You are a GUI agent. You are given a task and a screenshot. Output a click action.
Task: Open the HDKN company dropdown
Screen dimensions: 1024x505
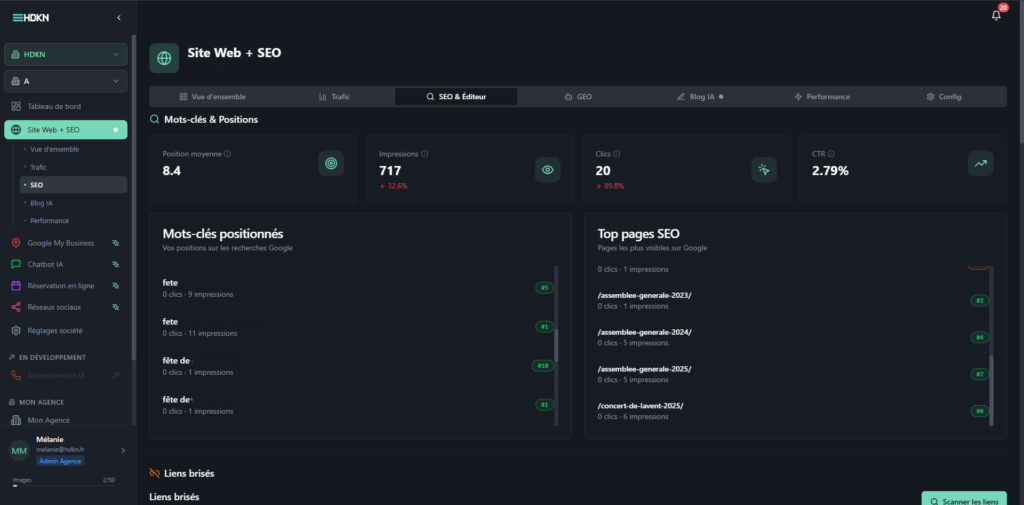point(66,55)
